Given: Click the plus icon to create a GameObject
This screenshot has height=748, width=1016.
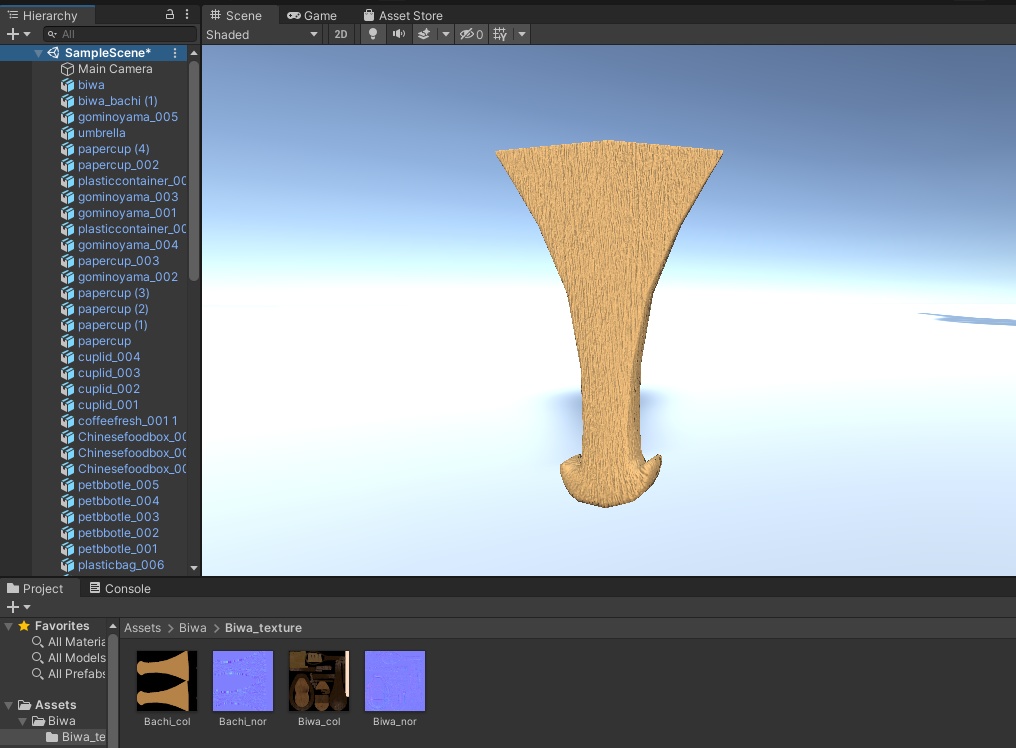Looking at the screenshot, I should coord(10,33).
